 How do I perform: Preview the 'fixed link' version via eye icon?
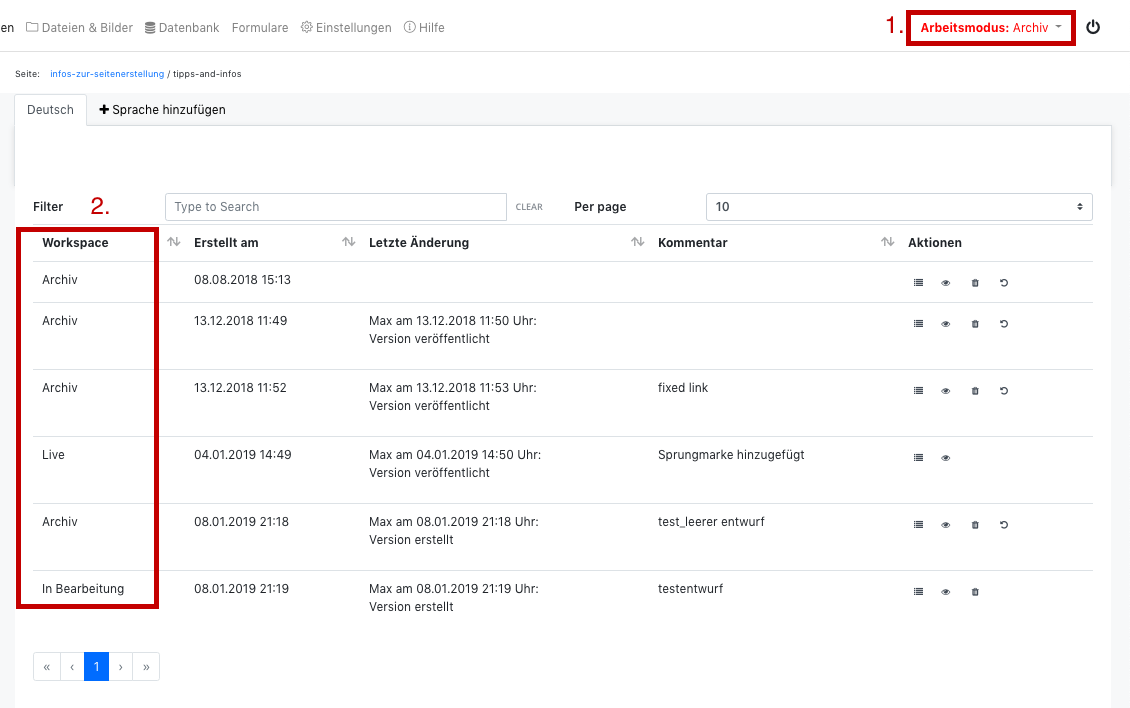(946, 391)
